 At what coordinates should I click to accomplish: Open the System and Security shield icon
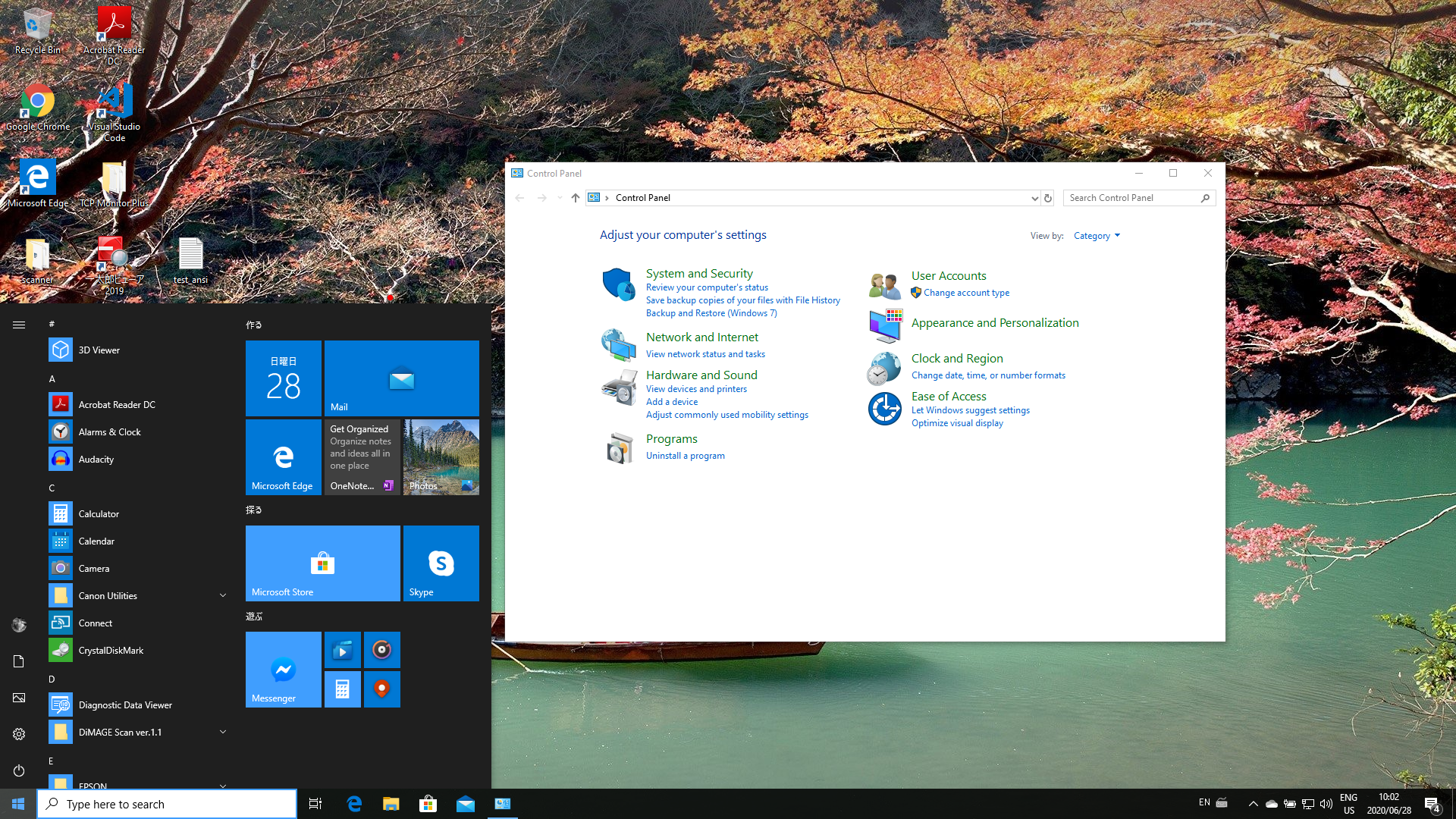tap(618, 284)
